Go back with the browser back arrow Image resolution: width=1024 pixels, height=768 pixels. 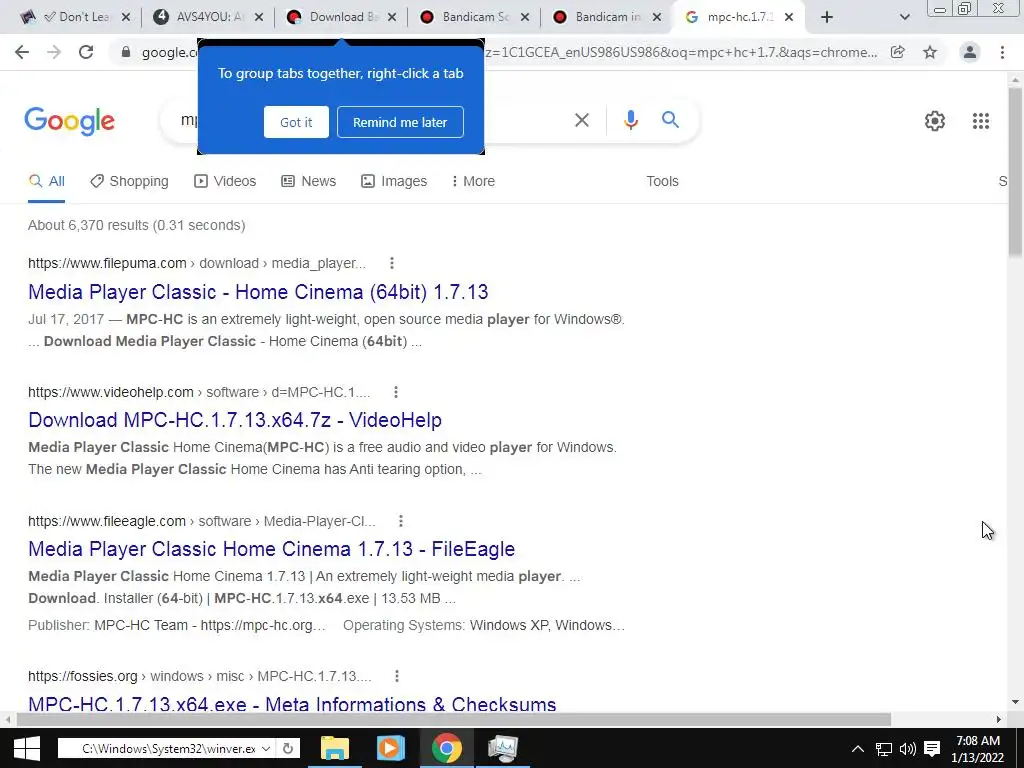22,52
